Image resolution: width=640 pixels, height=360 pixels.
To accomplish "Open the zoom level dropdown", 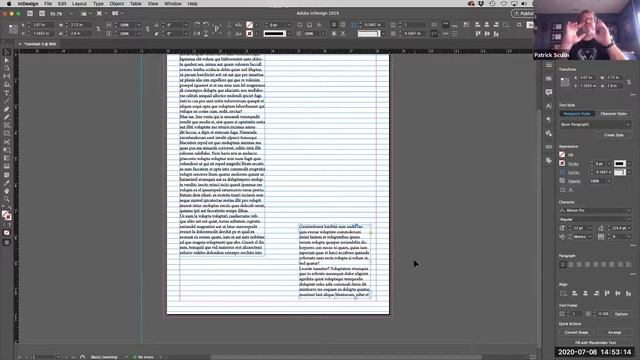I will pos(71,13).
